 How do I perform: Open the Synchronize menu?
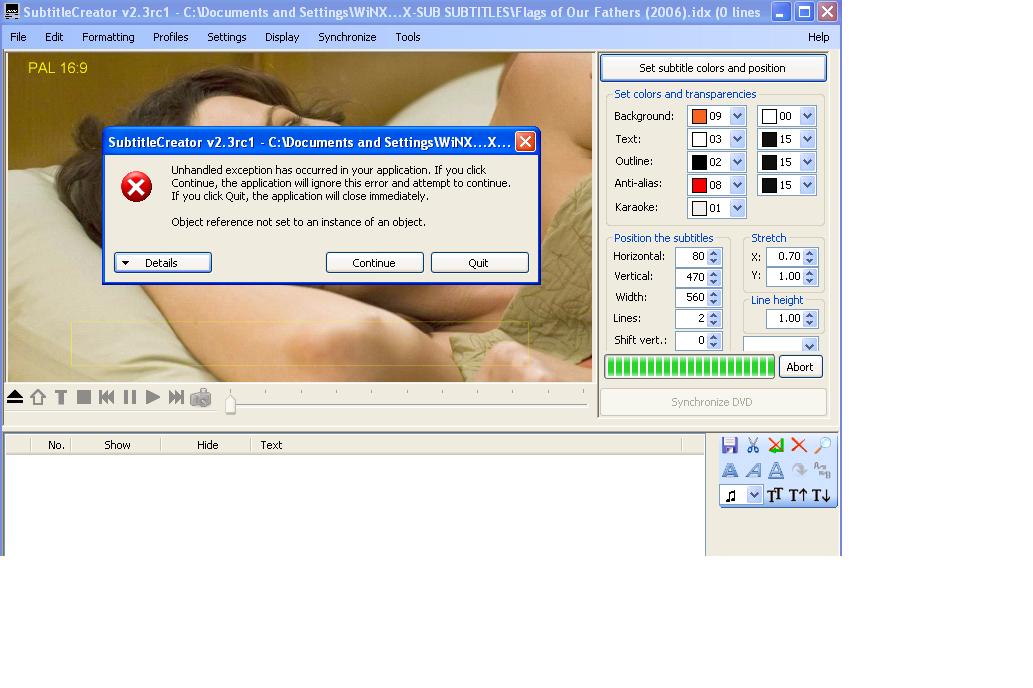tap(347, 37)
